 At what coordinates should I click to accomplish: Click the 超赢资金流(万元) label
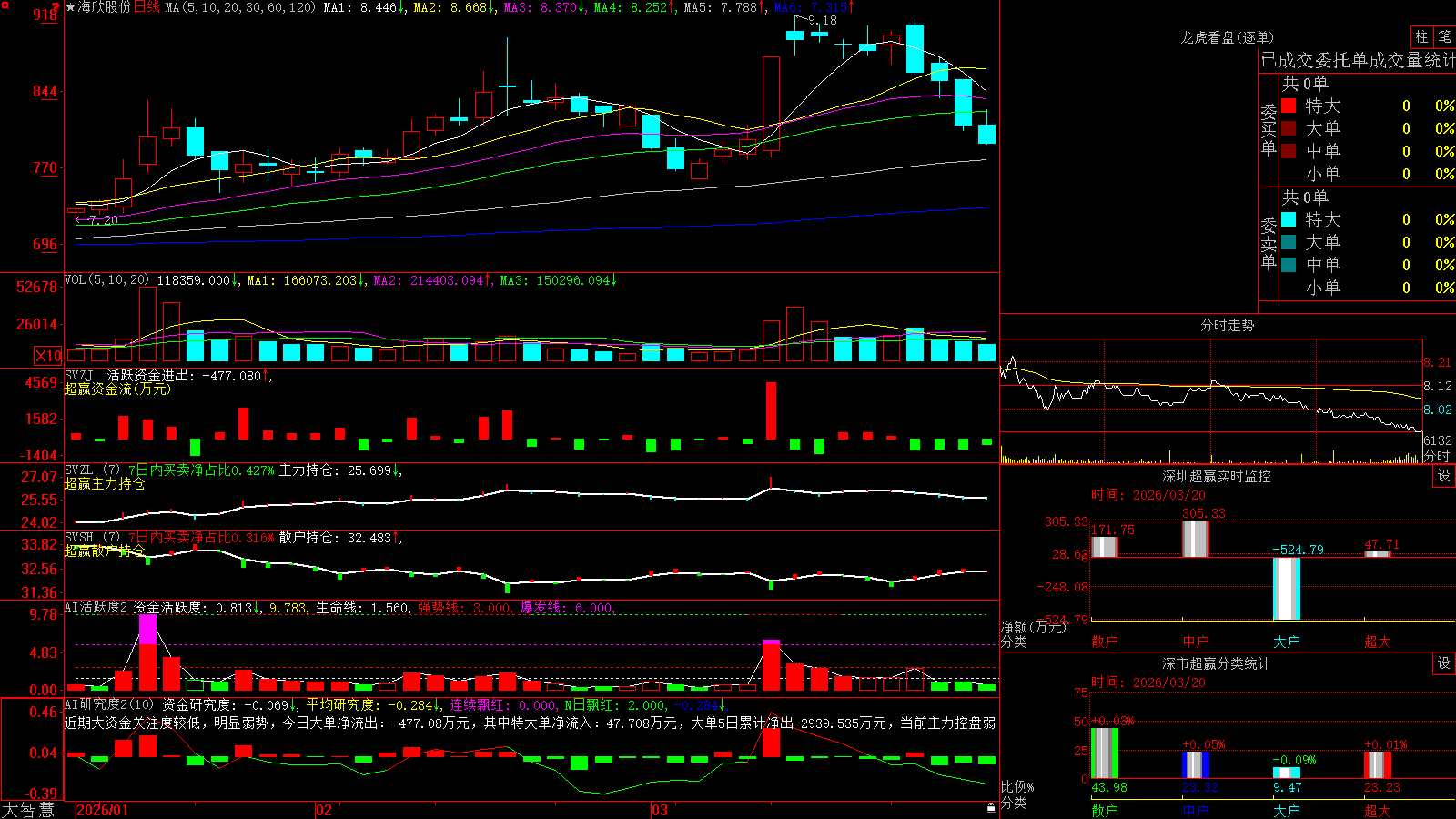(117, 389)
